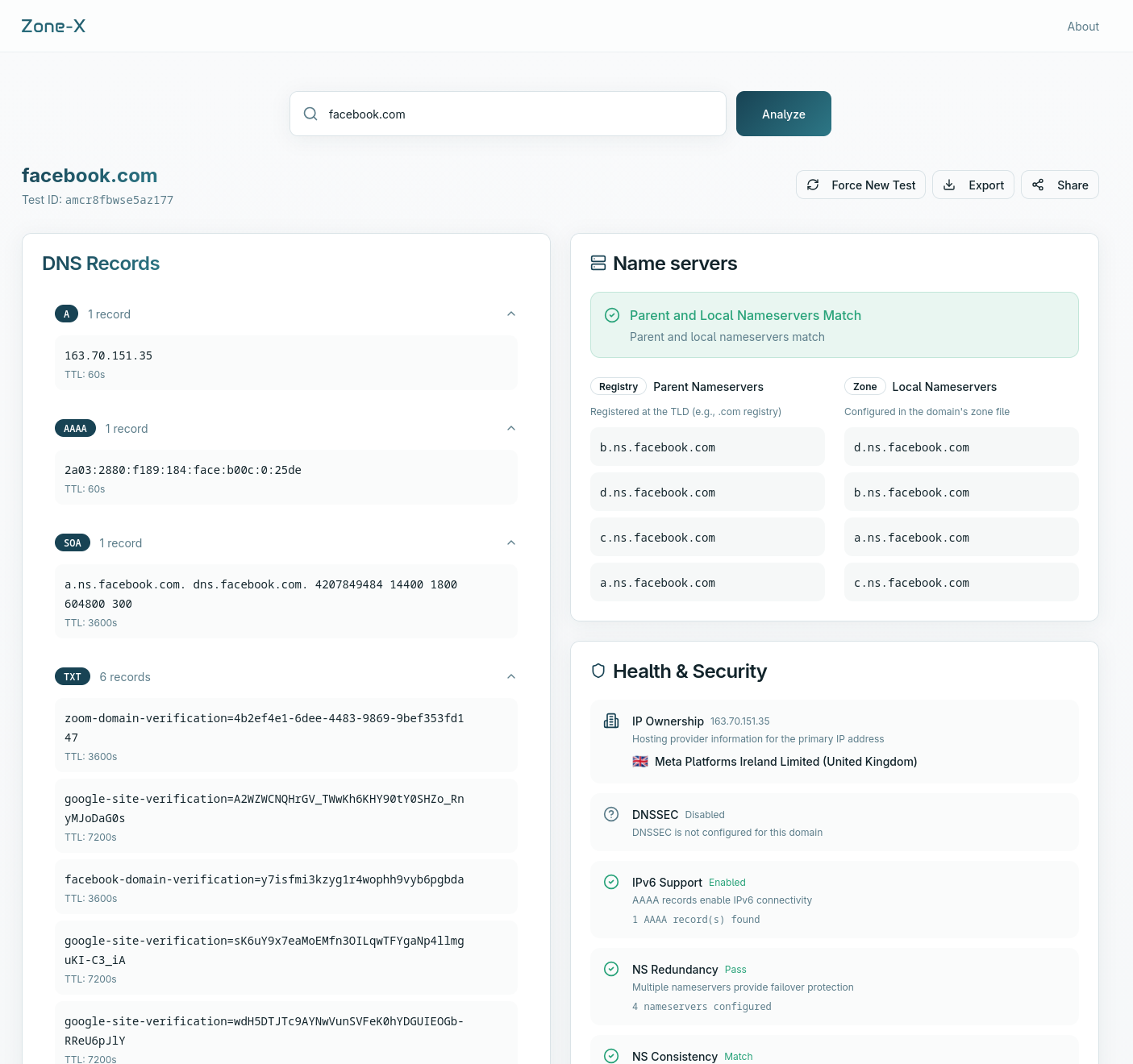Click the Force New Test refresh icon

tap(813, 185)
